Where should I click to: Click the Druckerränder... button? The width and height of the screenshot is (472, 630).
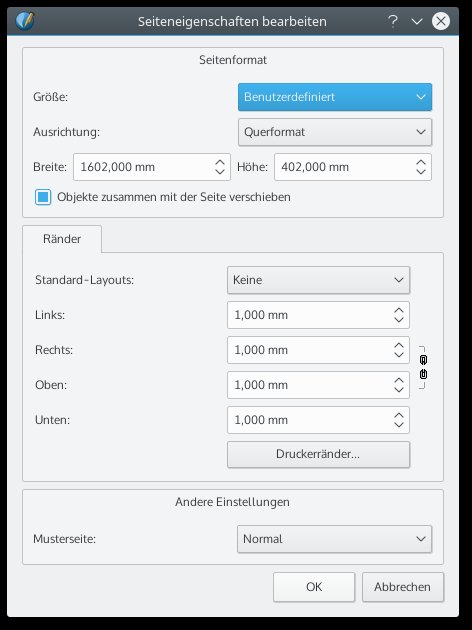point(319,454)
